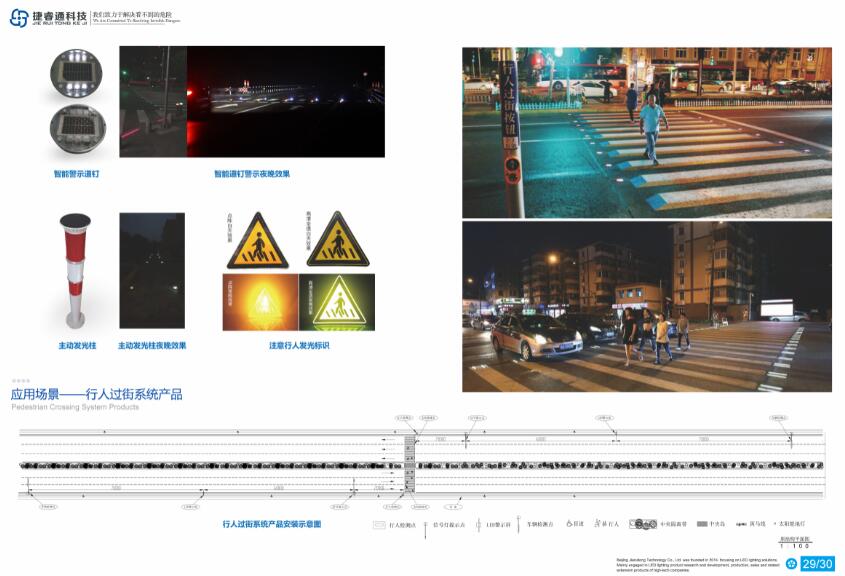Click the glowing orange pedestrian sign photo
The height and width of the screenshot is (576, 845).
tap(260, 302)
